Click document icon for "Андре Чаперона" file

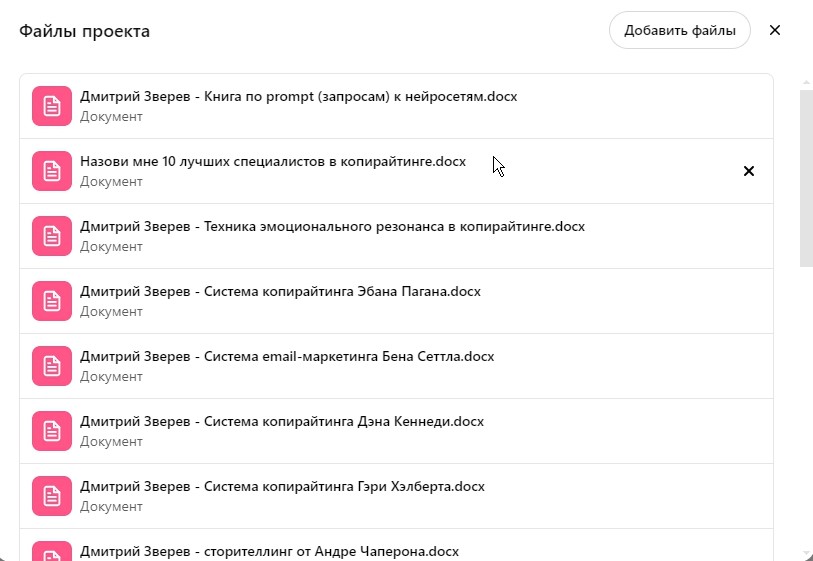52,552
